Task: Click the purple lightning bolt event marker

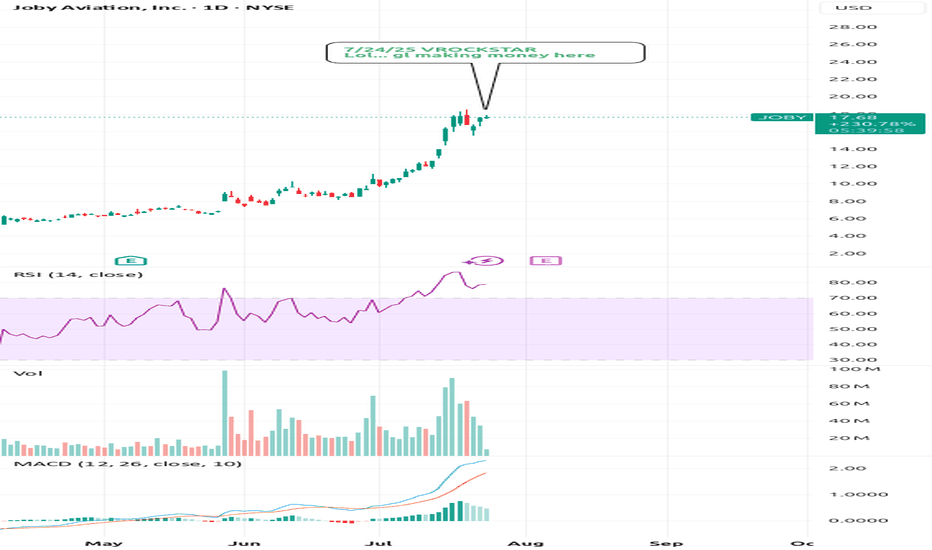Action: [487, 260]
